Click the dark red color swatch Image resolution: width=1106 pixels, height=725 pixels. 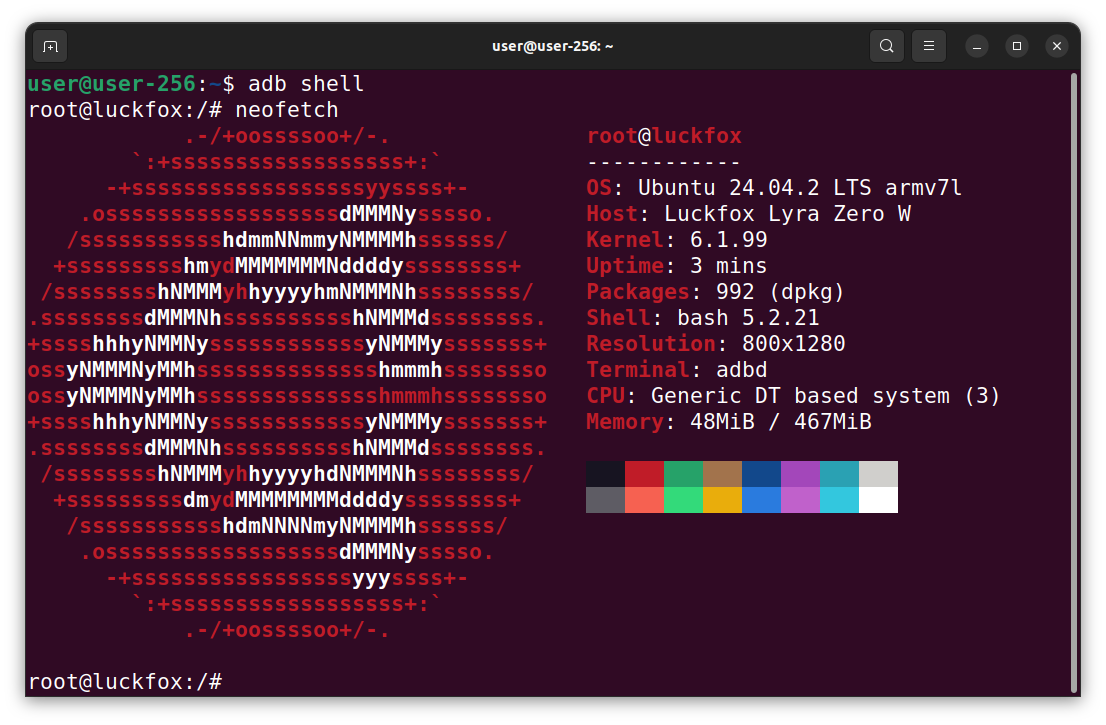[644, 474]
